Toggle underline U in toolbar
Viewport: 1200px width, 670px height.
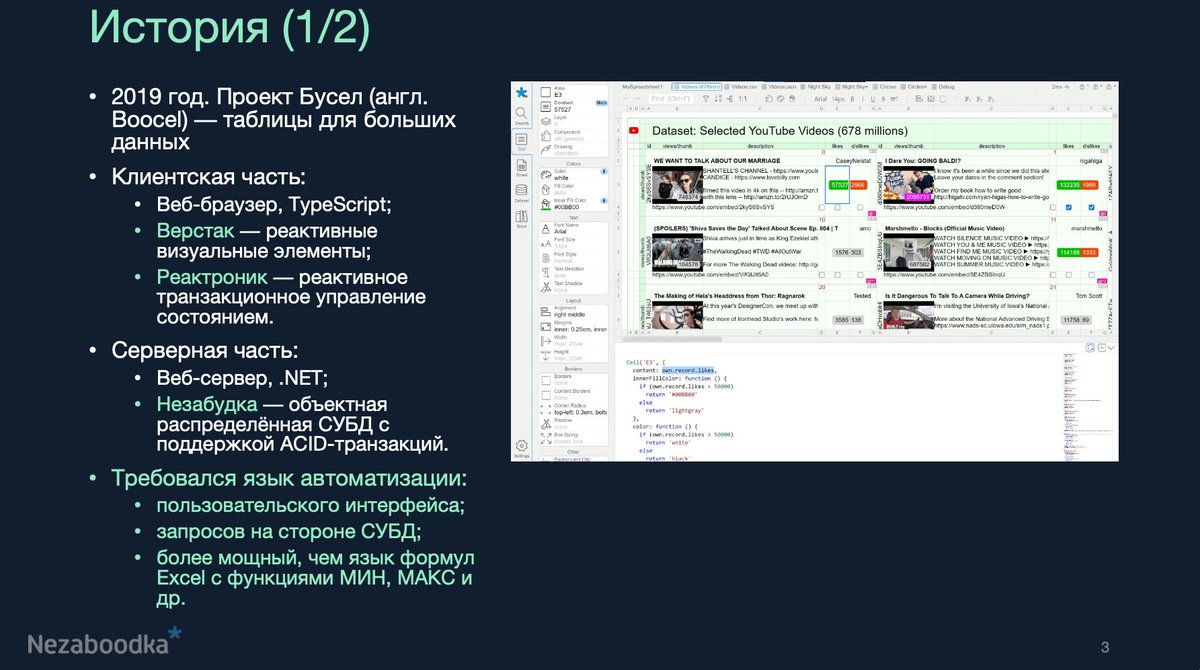(x=873, y=99)
